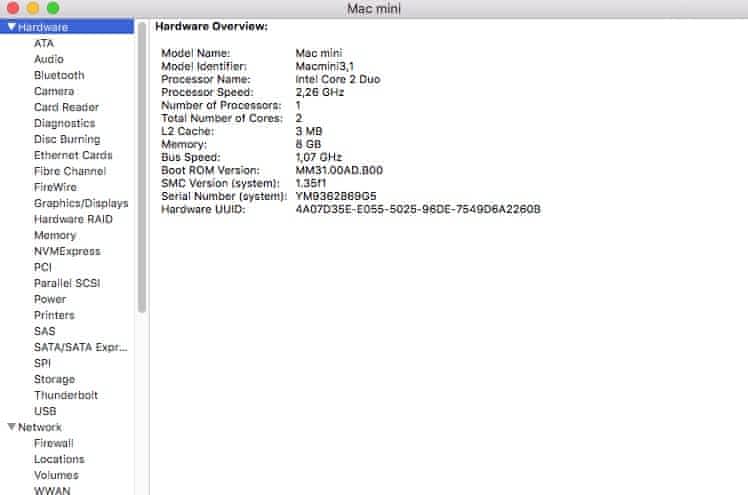The width and height of the screenshot is (748, 495).
Task: Select Hardware RAID in the sidebar
Action: (73, 219)
